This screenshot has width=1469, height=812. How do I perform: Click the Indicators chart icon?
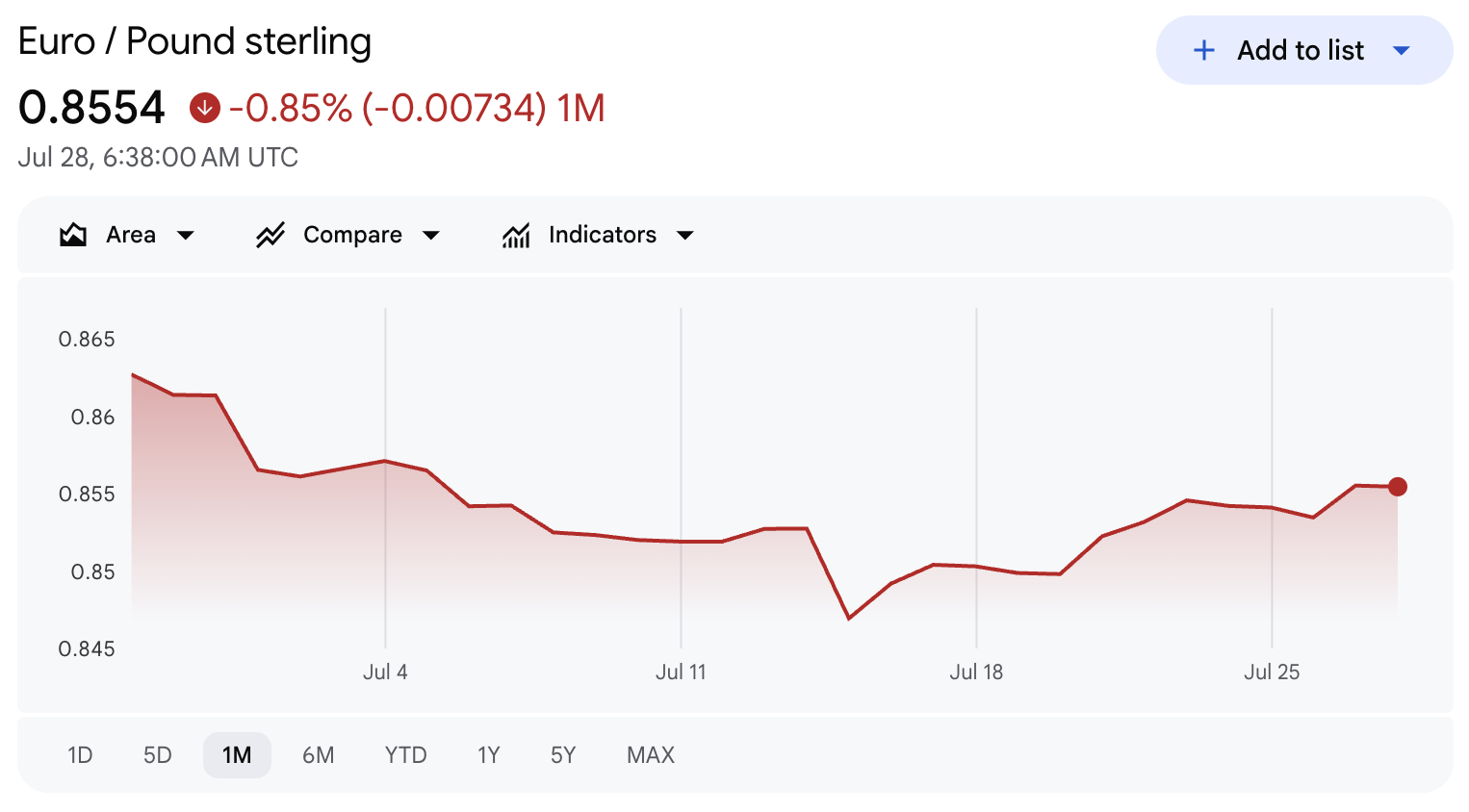pyautogui.click(x=516, y=235)
